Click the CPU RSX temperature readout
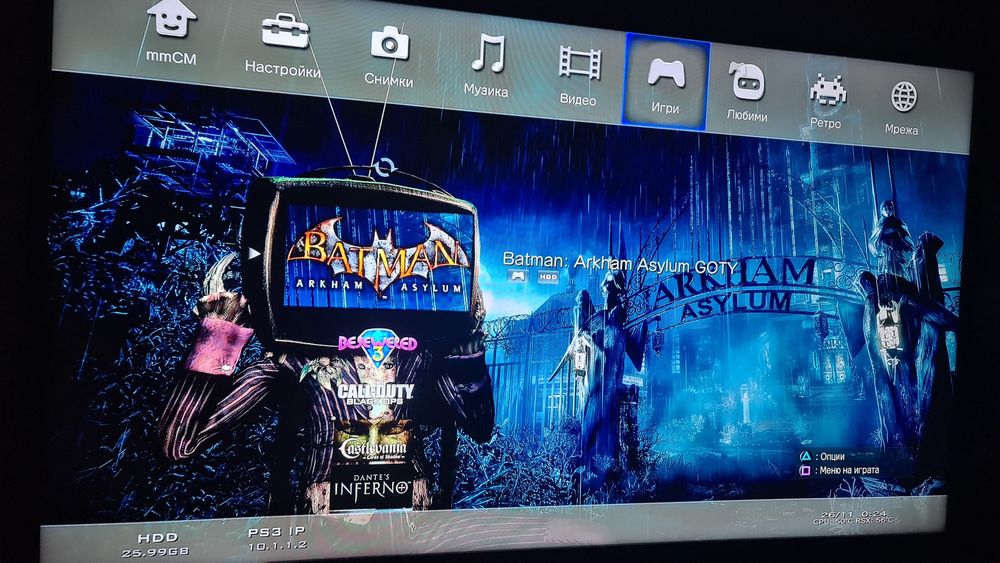Image resolution: width=1000 pixels, height=563 pixels. (853, 521)
